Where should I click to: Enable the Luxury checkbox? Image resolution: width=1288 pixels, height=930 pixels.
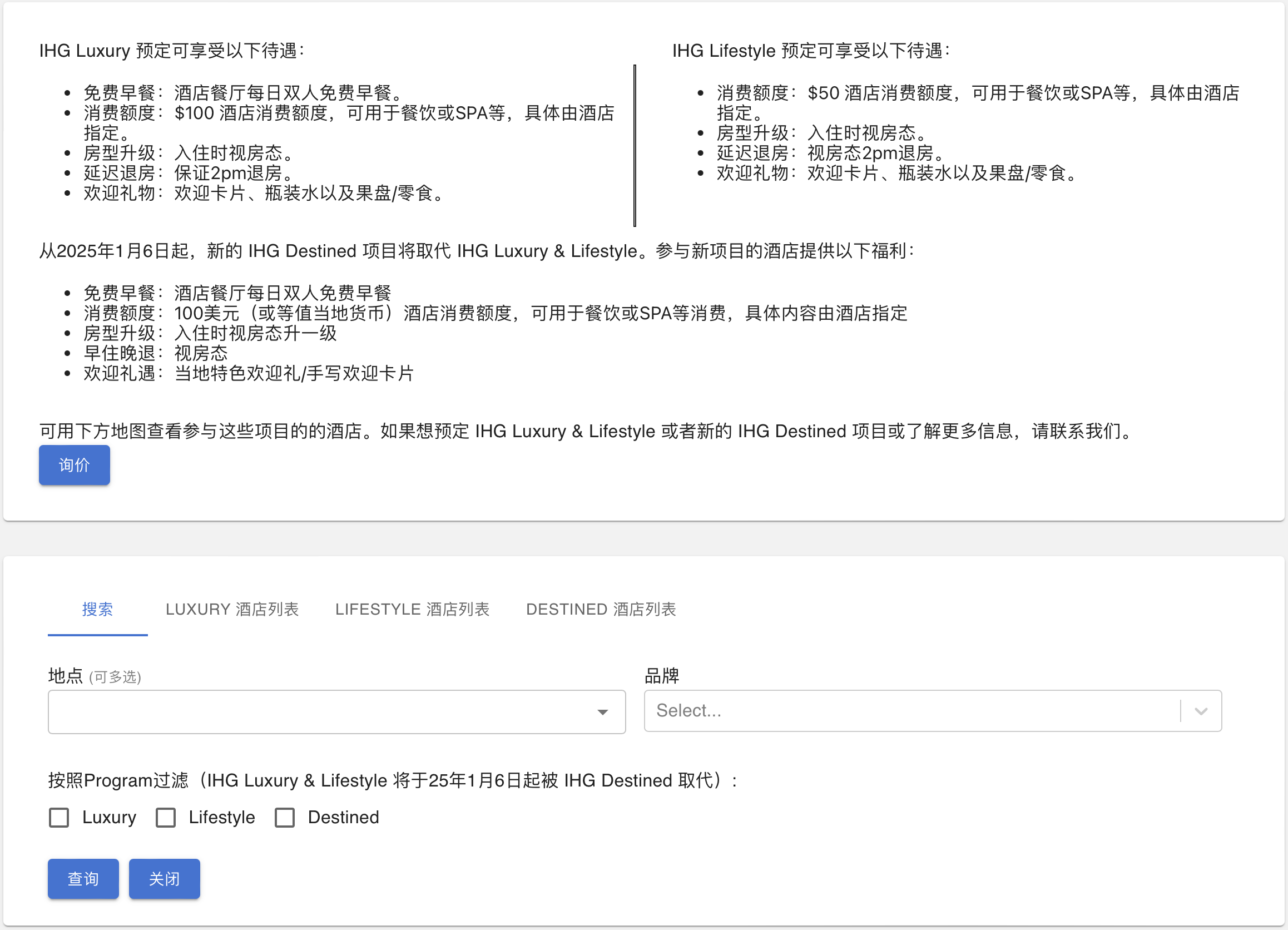click(59, 817)
